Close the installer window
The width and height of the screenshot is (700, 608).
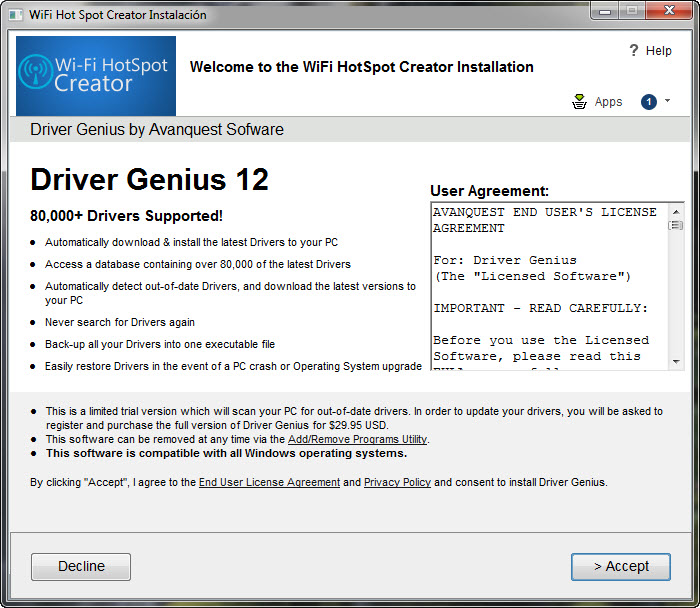669,10
